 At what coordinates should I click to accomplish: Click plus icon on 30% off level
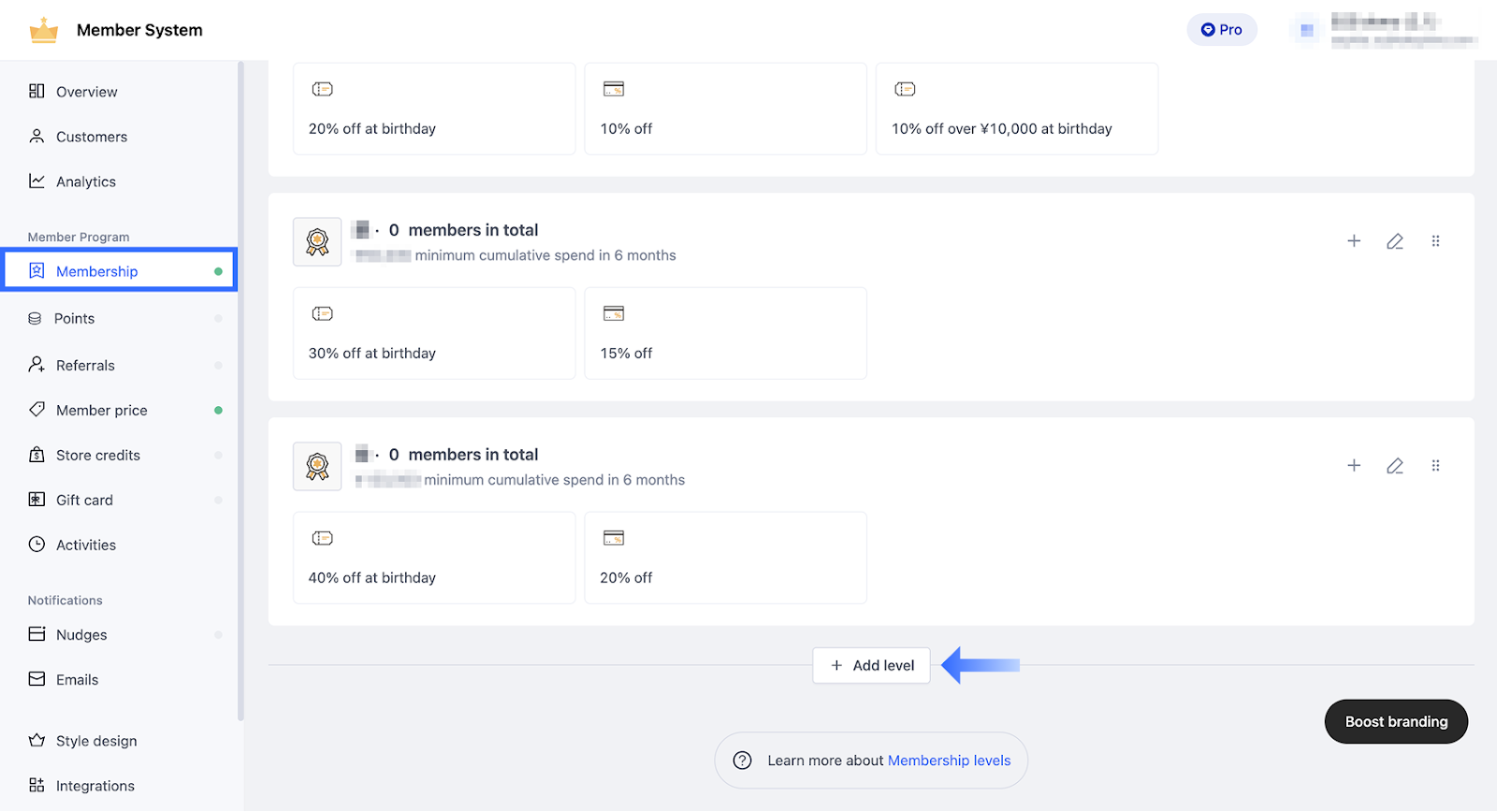1354,241
